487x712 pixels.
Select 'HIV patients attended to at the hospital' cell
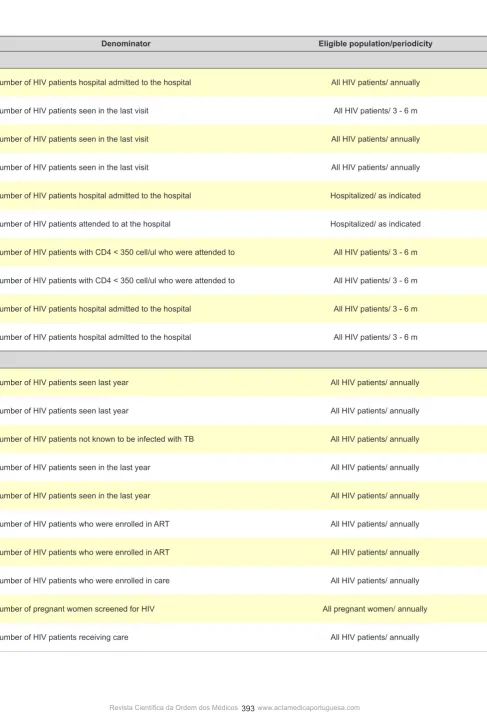tap(85, 224)
